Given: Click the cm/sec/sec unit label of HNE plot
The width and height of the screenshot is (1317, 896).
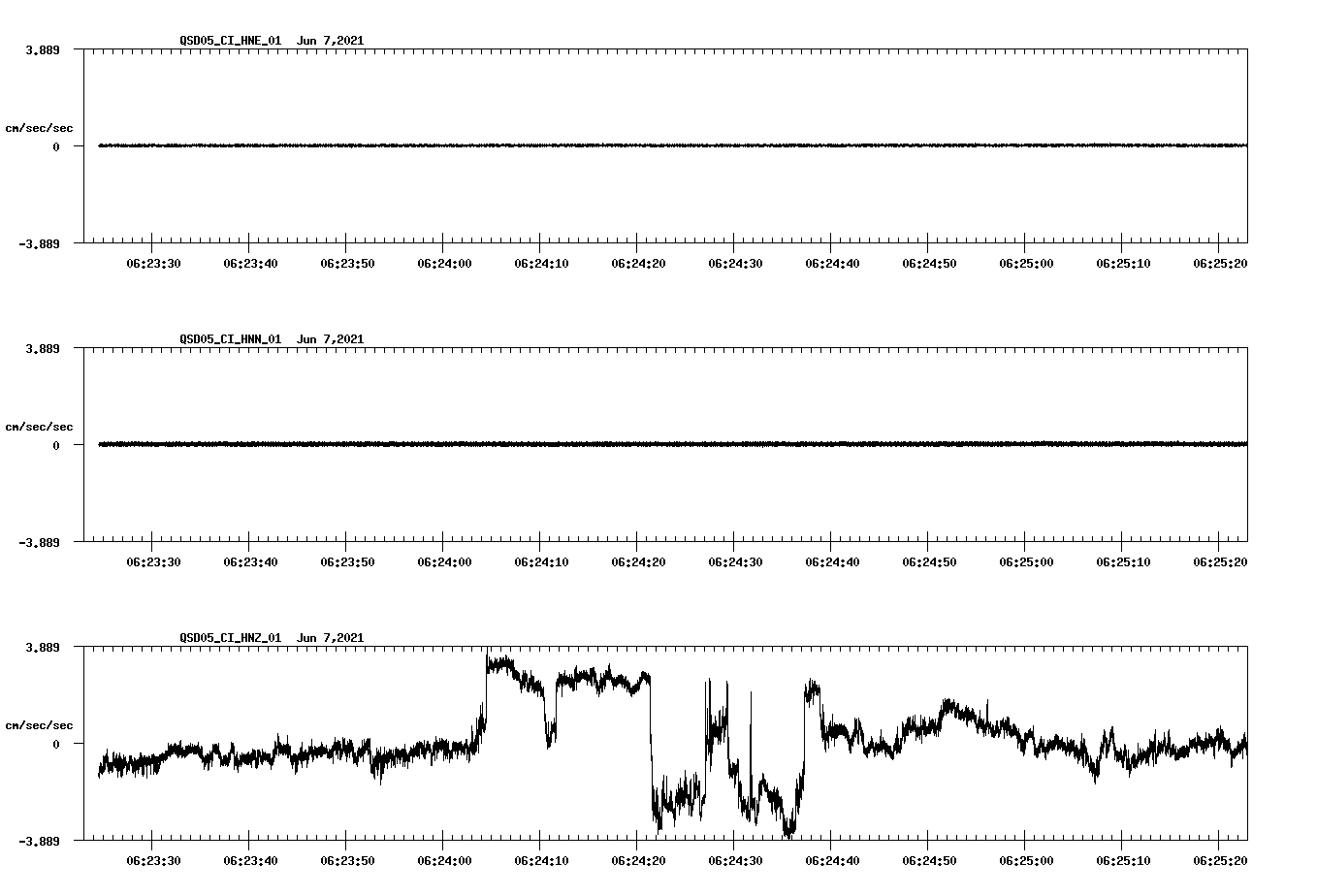Looking at the screenshot, I should coord(40,128).
